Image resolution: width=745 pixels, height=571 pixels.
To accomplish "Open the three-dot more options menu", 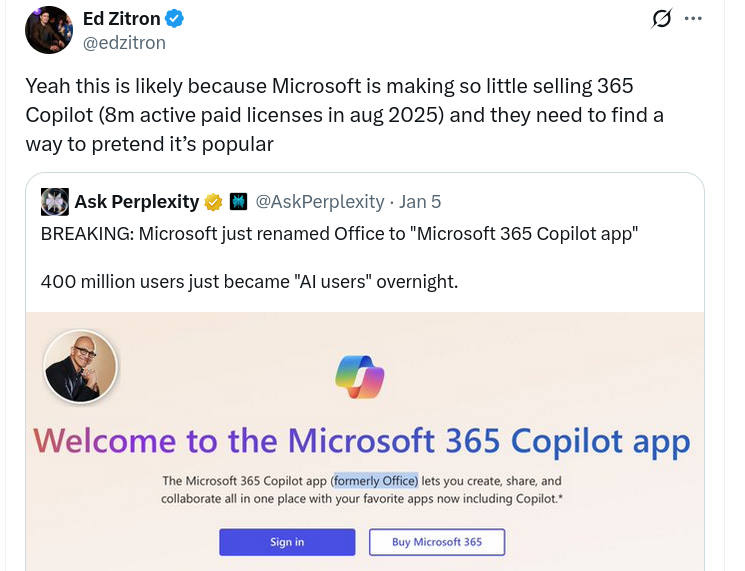I will [693, 19].
